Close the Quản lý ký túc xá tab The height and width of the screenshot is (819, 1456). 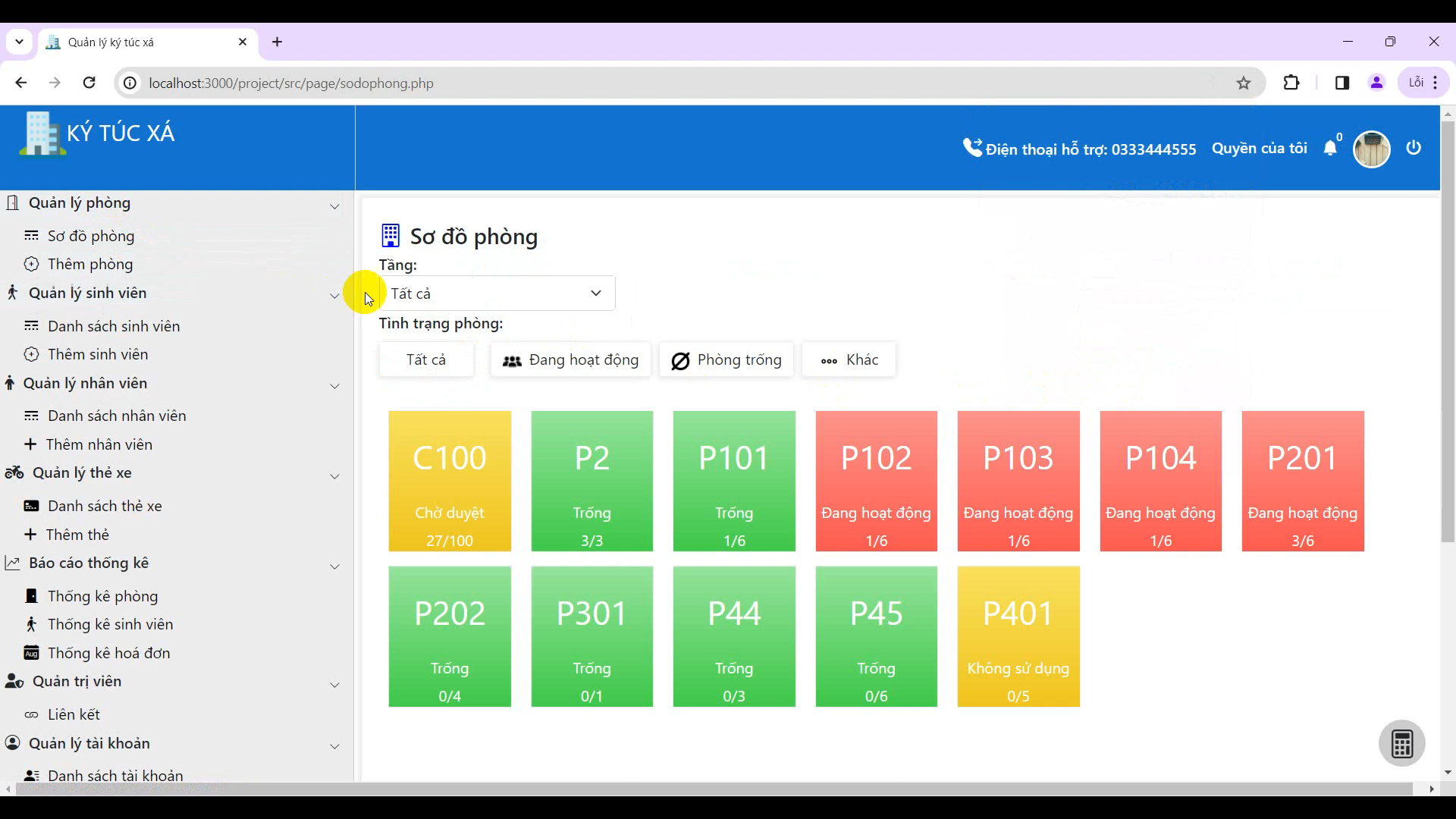coord(243,42)
